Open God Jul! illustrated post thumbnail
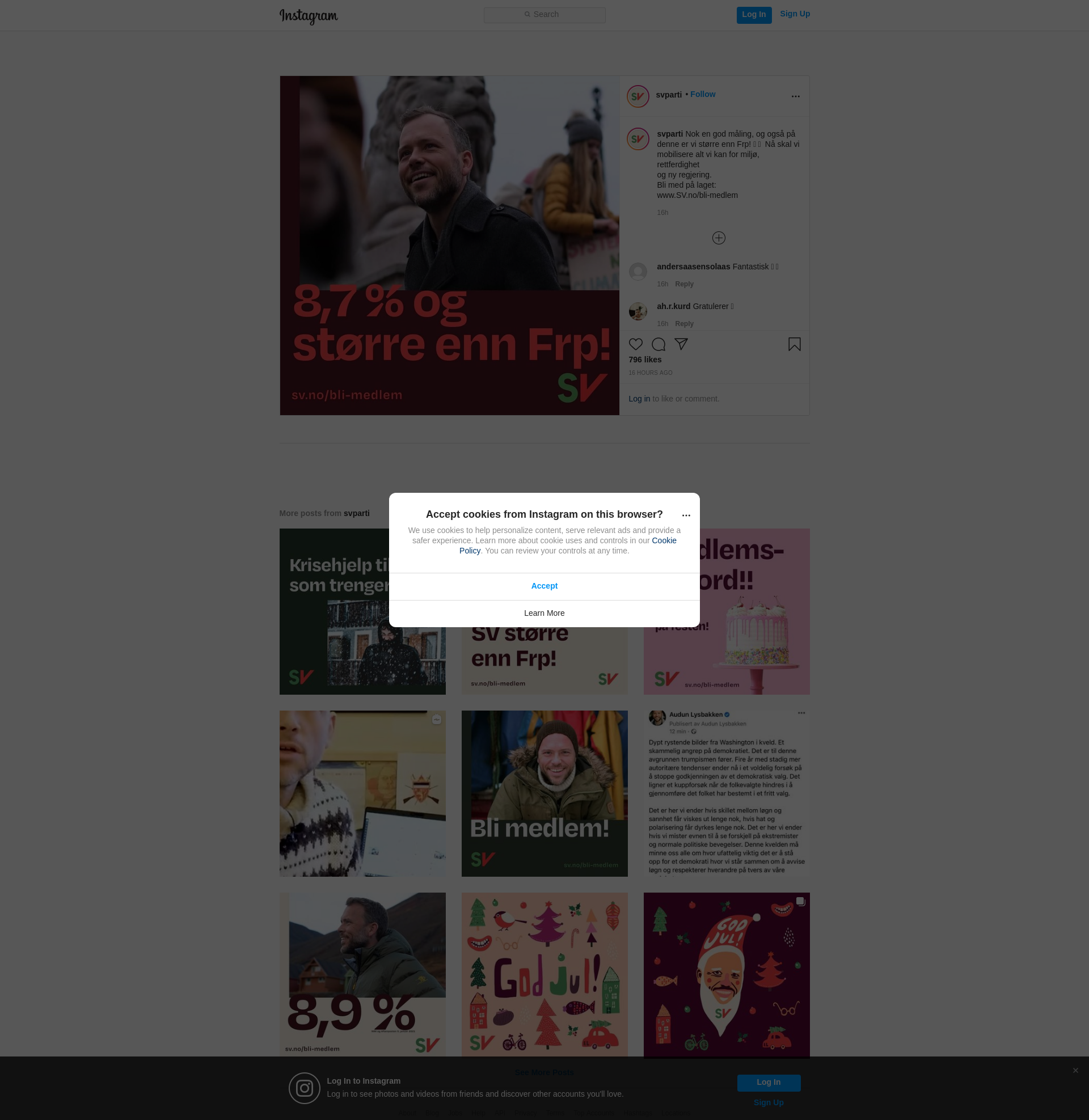 point(544,975)
